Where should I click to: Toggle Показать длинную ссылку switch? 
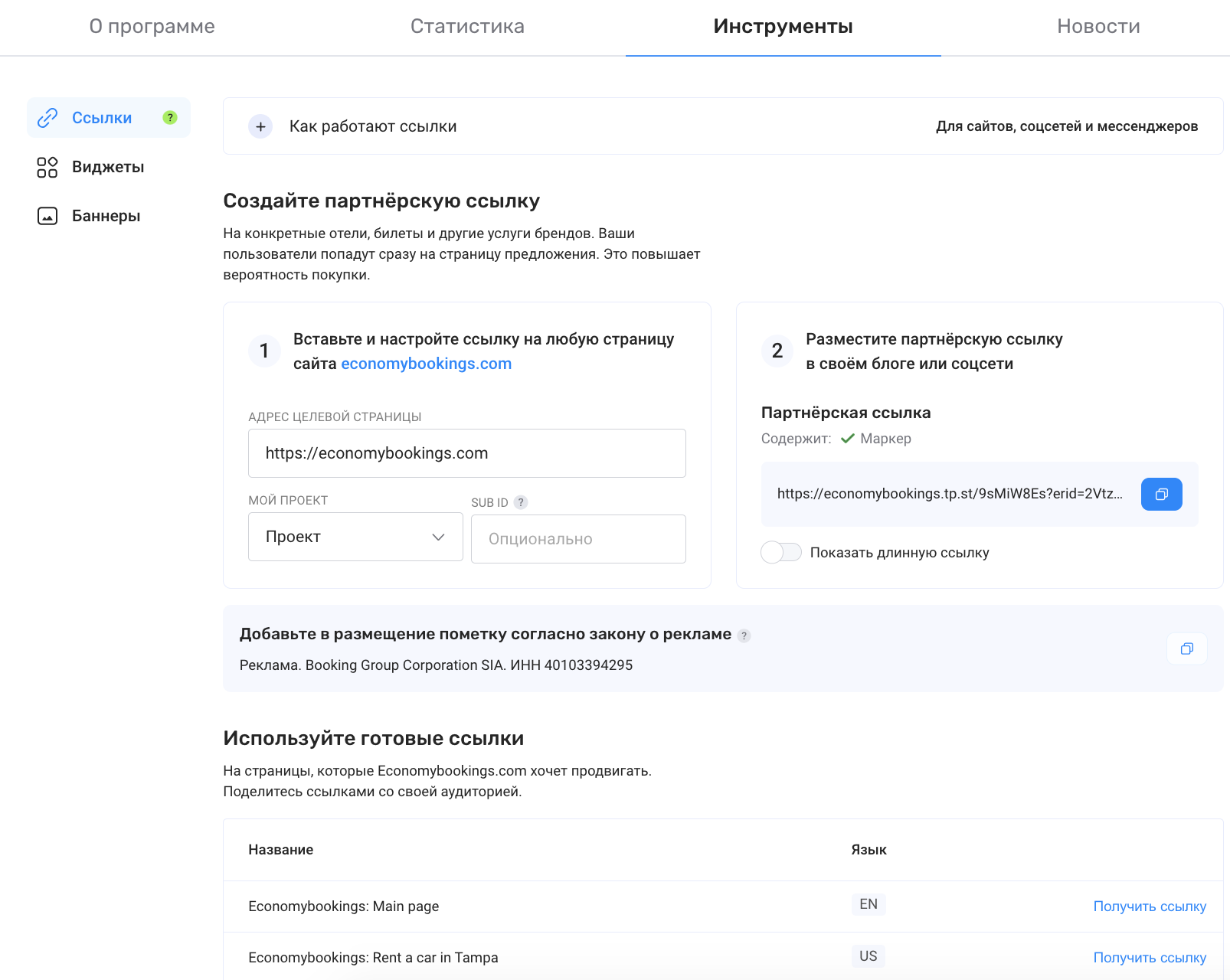click(780, 552)
